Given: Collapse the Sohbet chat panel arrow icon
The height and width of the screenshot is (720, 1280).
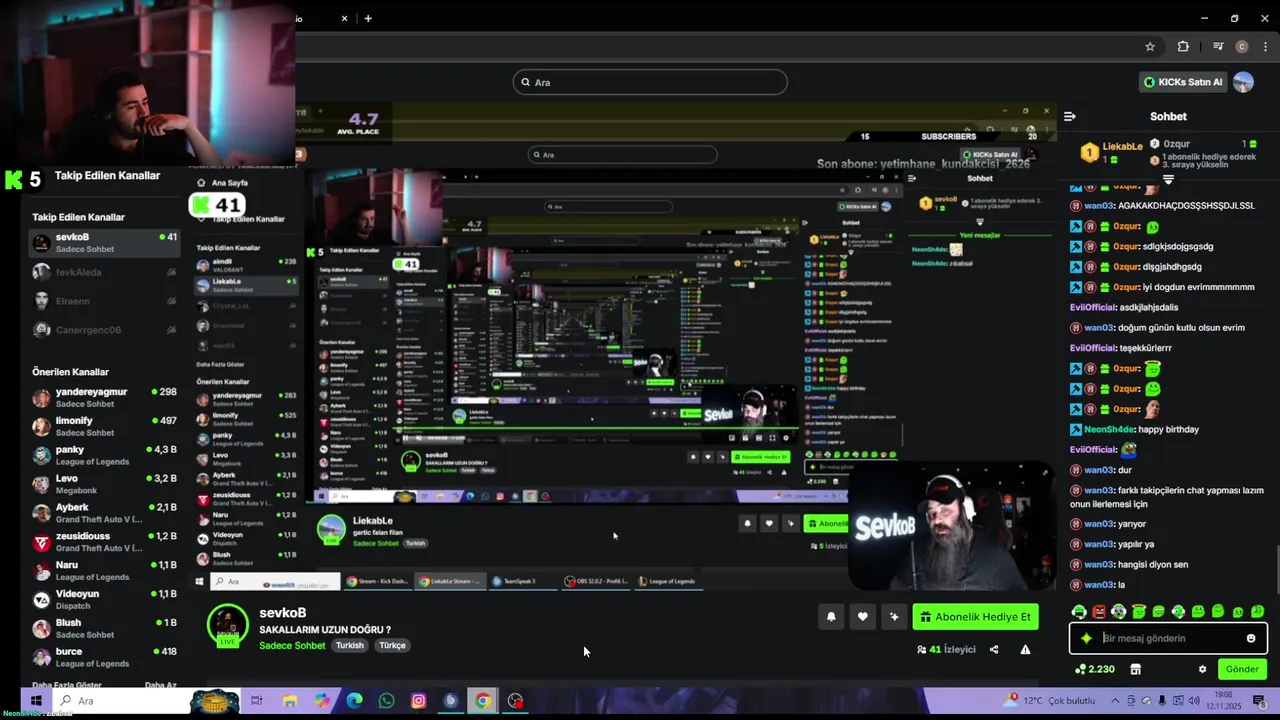Looking at the screenshot, I should [1069, 116].
